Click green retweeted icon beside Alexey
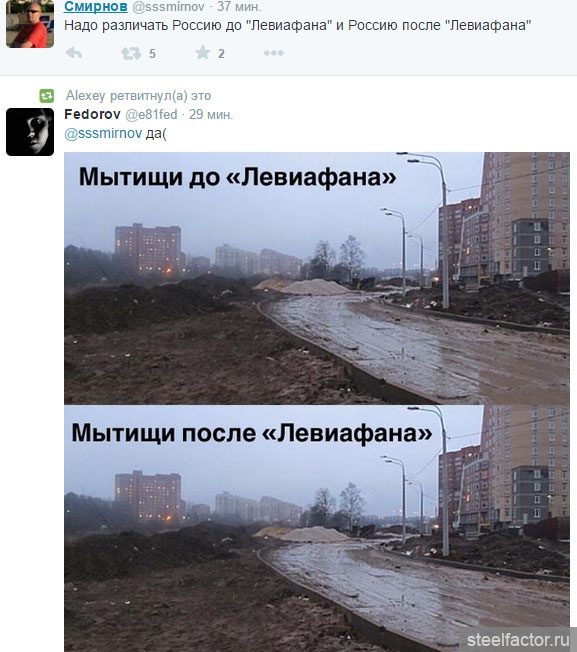This screenshot has width=577, height=652. (47, 96)
